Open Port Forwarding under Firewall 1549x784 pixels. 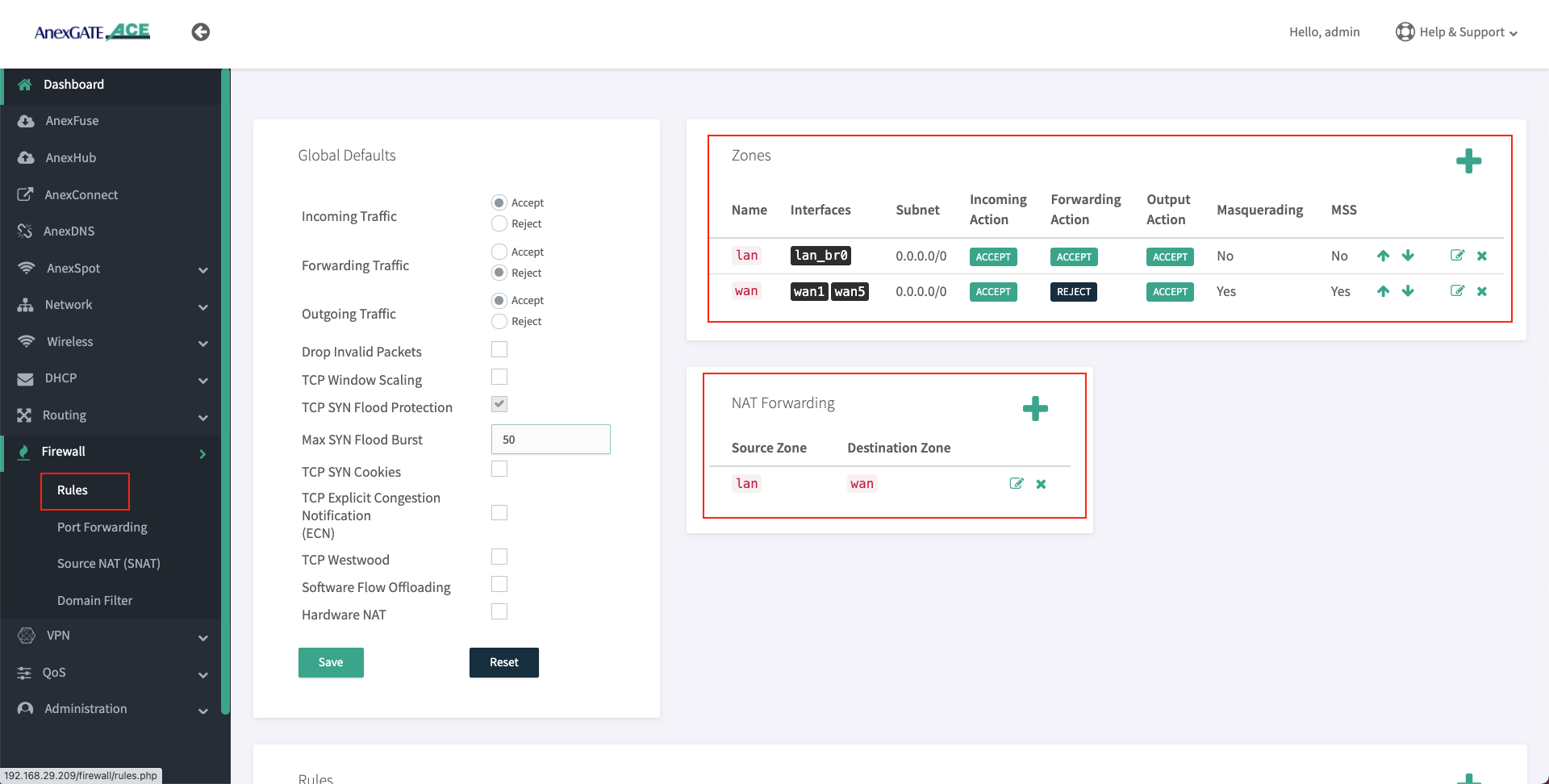[x=102, y=527]
